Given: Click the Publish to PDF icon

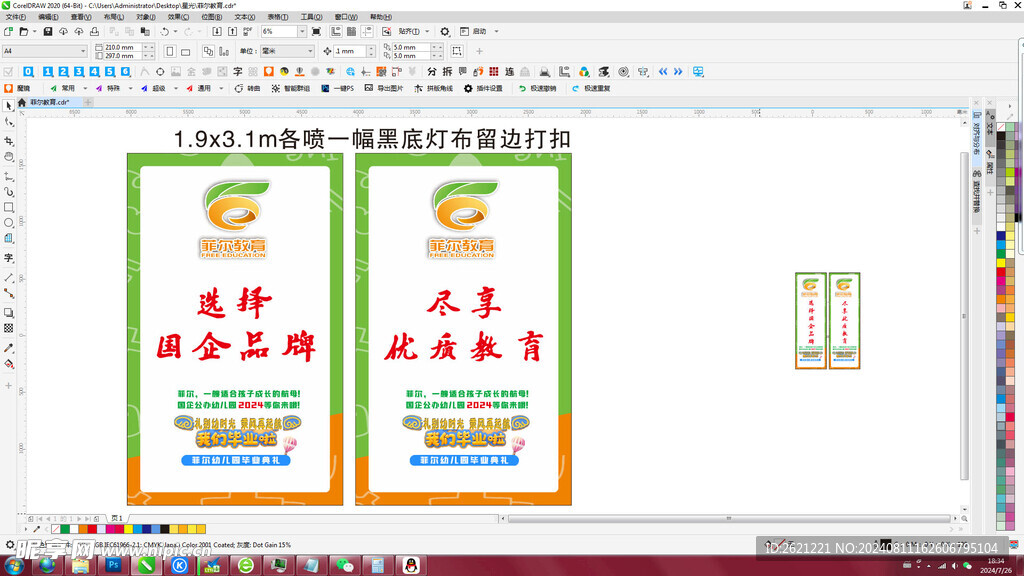Looking at the screenshot, I should (248, 31).
